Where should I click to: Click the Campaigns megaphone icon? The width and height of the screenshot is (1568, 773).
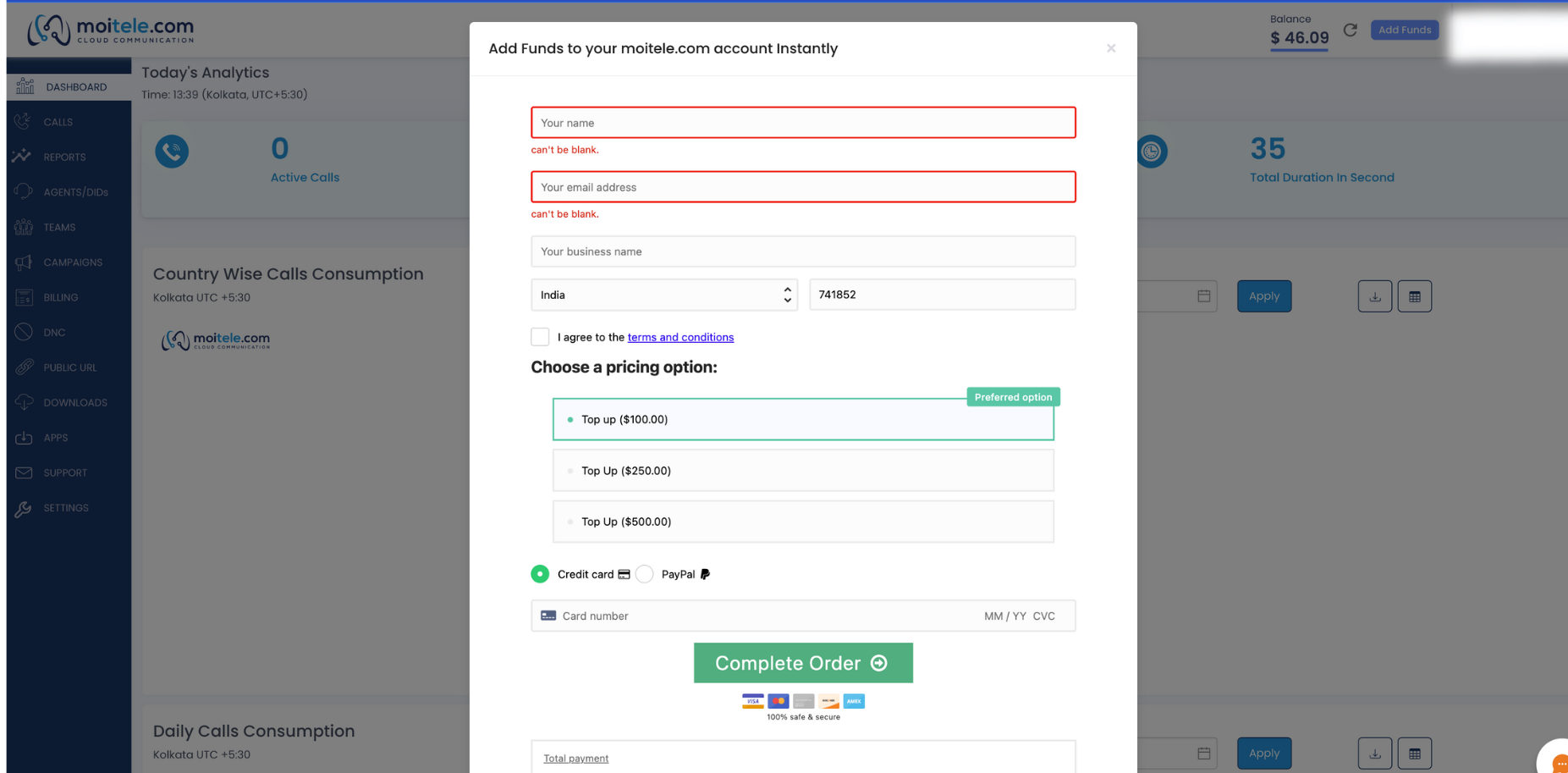(x=23, y=262)
